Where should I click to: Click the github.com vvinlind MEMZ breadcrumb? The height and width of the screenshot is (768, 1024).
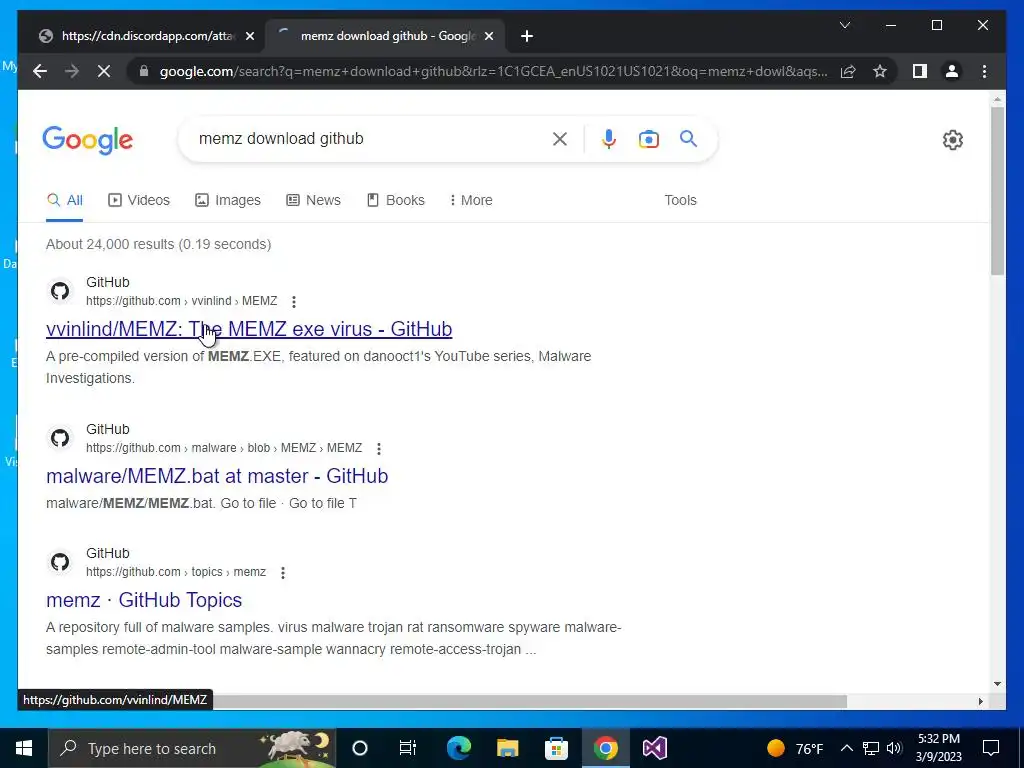coord(182,301)
